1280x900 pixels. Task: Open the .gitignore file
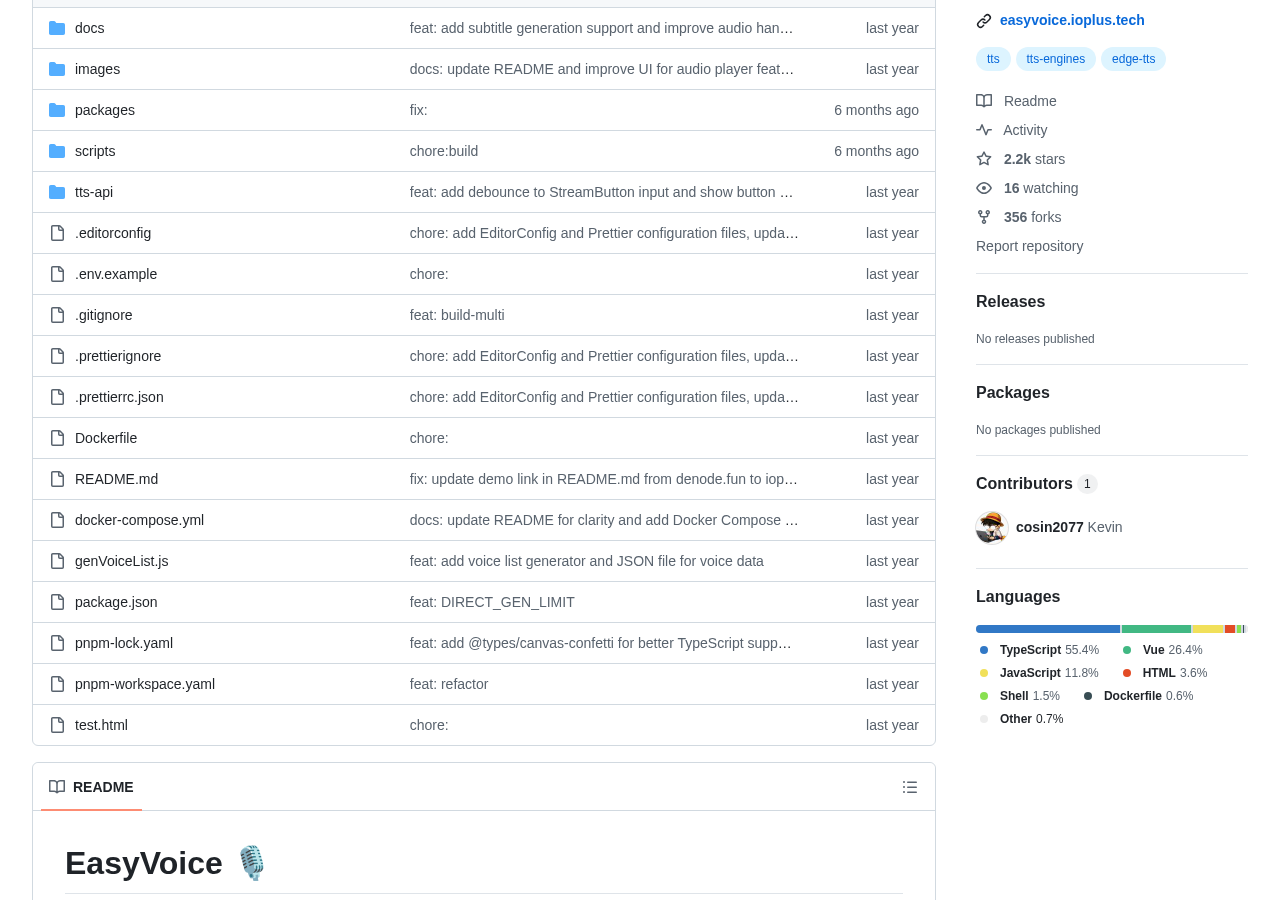coord(103,315)
